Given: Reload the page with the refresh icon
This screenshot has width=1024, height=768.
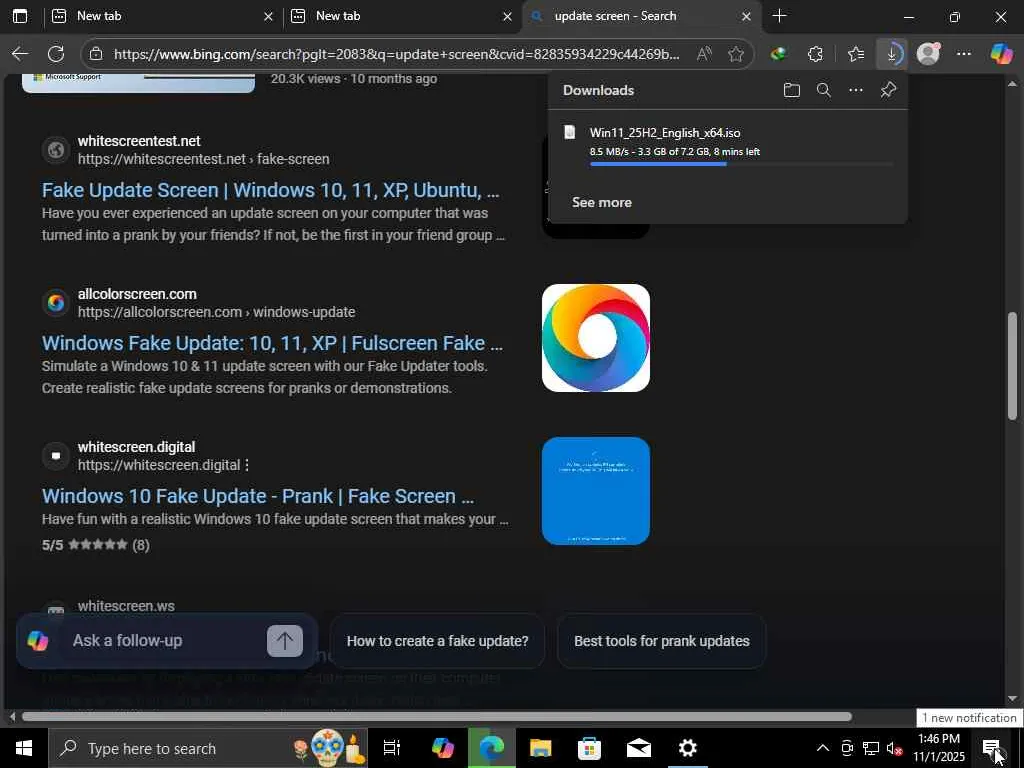Looking at the screenshot, I should pos(56,54).
